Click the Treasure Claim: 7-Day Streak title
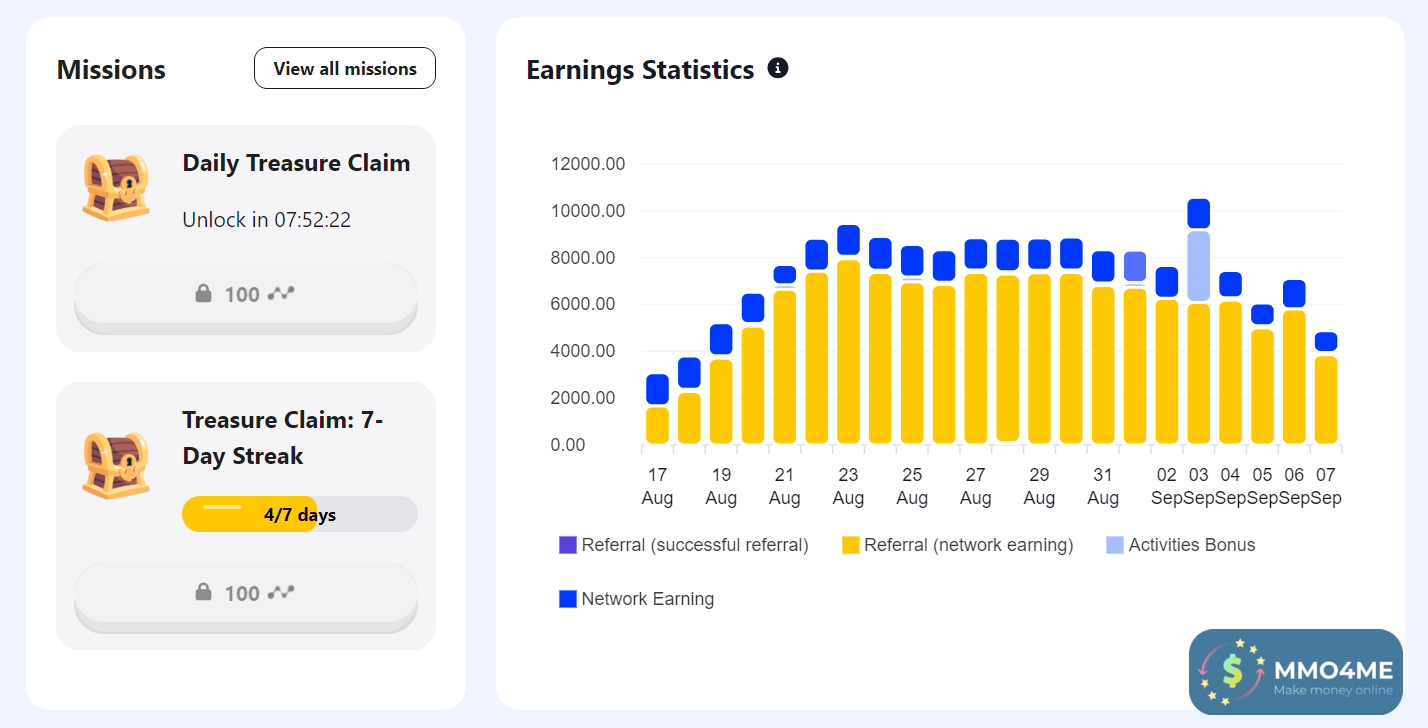 coord(283,438)
